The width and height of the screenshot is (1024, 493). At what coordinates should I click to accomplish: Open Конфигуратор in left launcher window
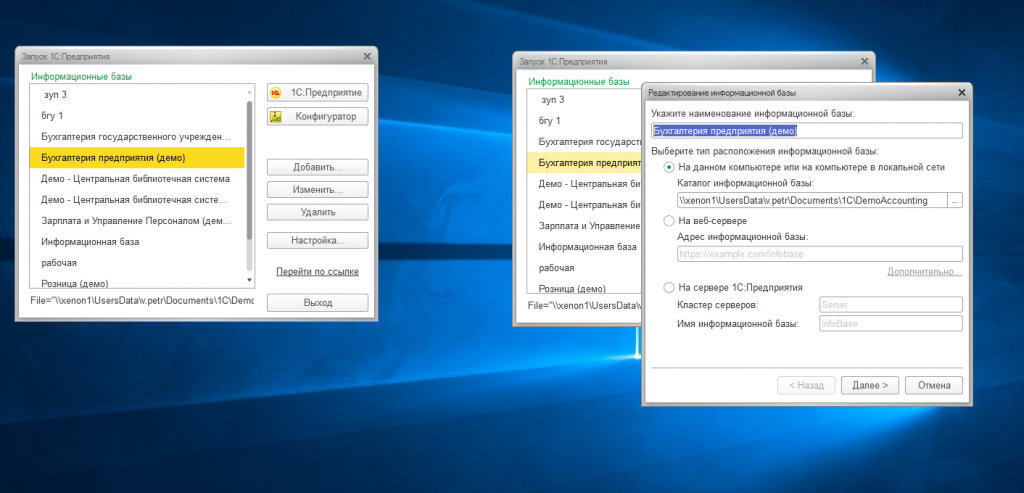point(317,117)
